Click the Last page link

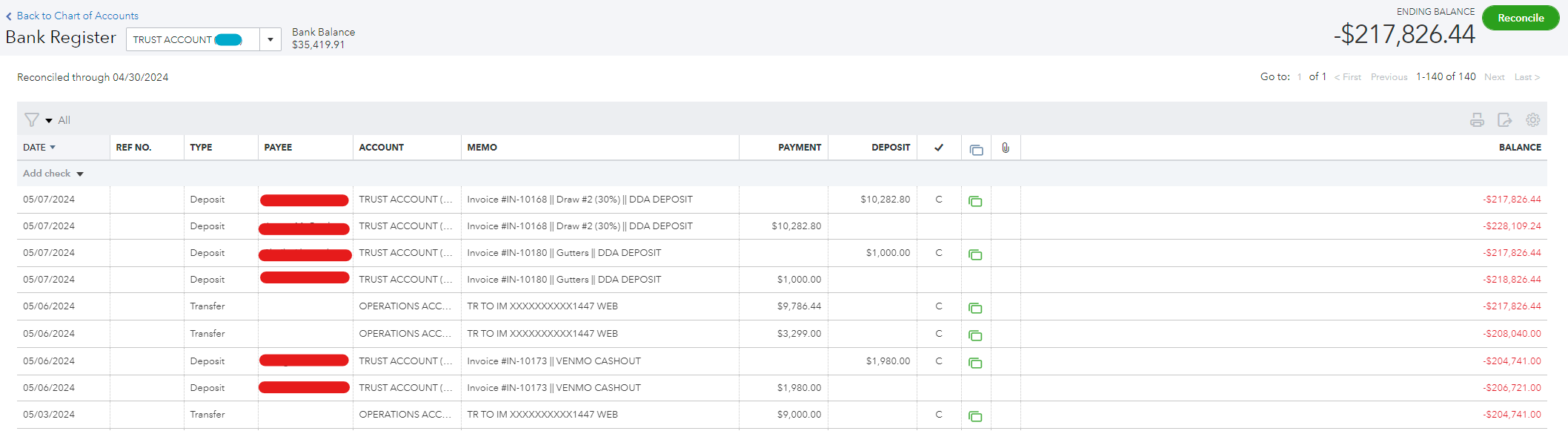(x=1527, y=77)
